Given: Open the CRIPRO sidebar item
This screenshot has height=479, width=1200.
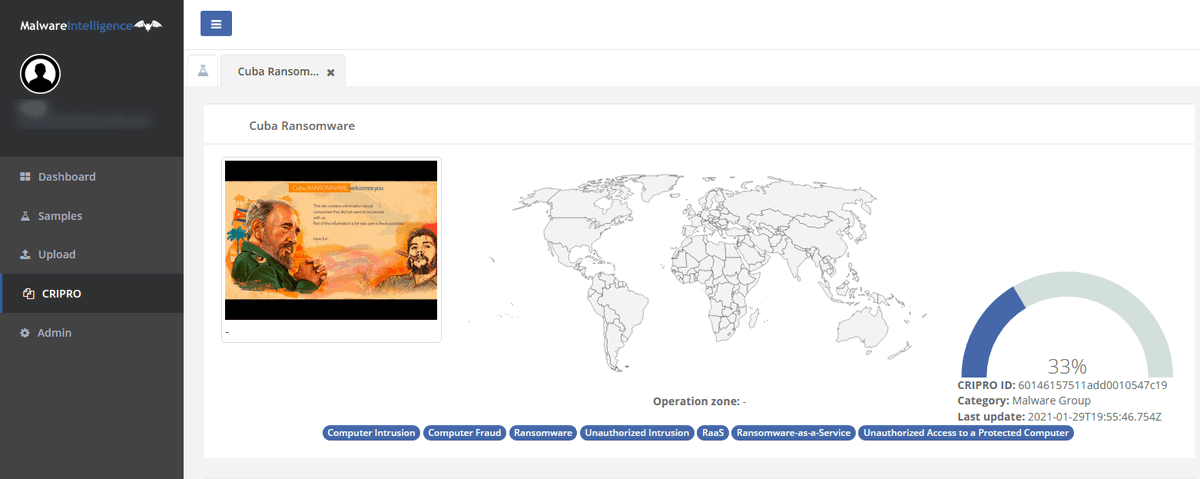Looking at the screenshot, I should tap(92, 293).
